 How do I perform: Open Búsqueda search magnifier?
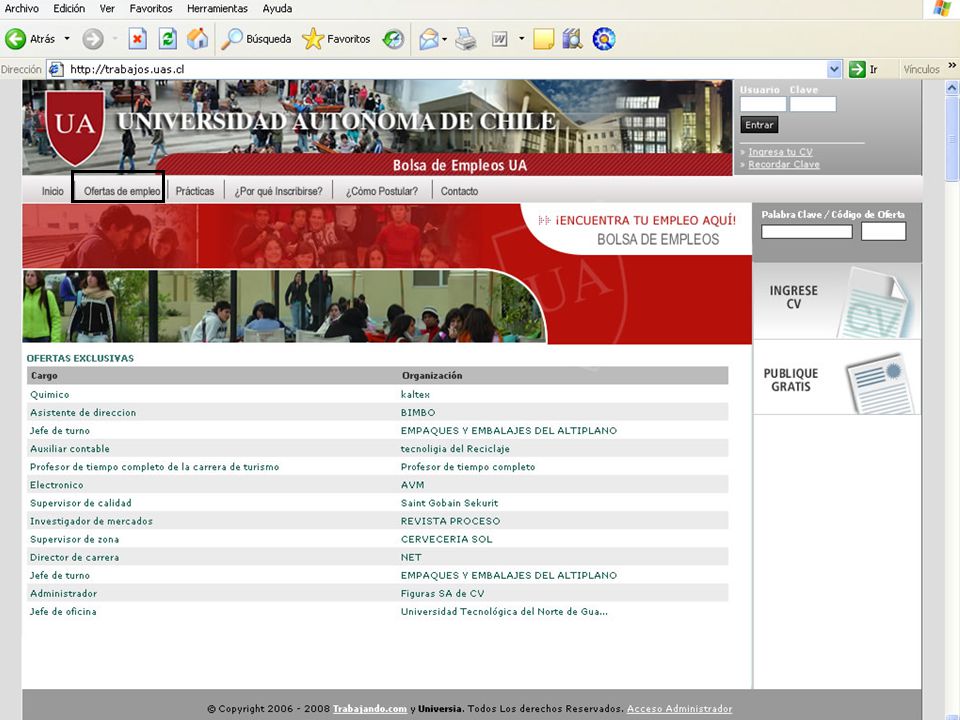(231, 39)
